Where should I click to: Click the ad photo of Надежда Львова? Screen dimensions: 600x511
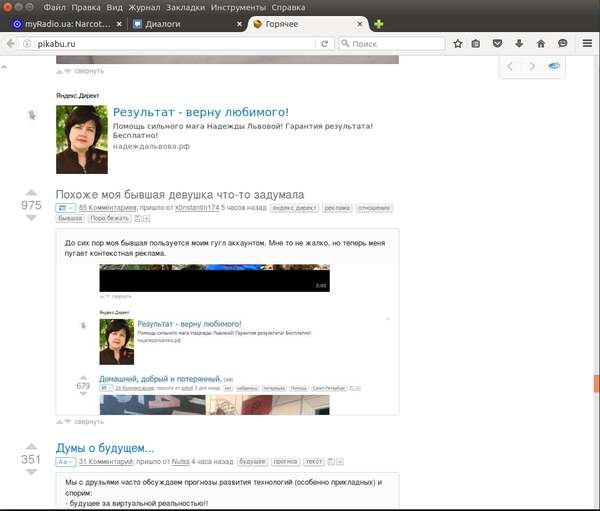[81, 139]
